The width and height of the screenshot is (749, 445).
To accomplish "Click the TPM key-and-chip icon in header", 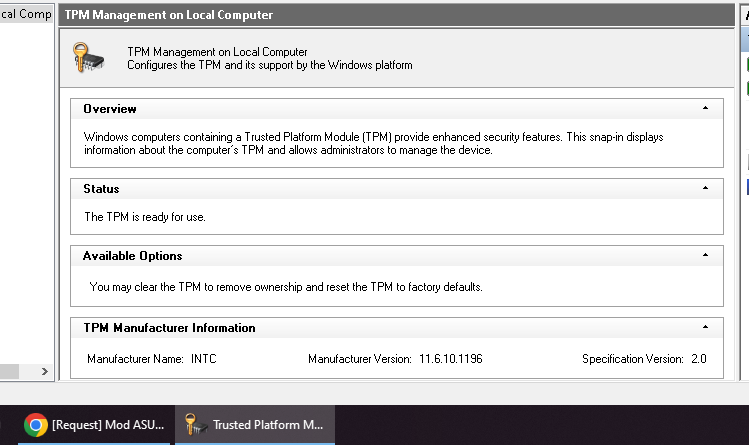I will [x=89, y=58].
